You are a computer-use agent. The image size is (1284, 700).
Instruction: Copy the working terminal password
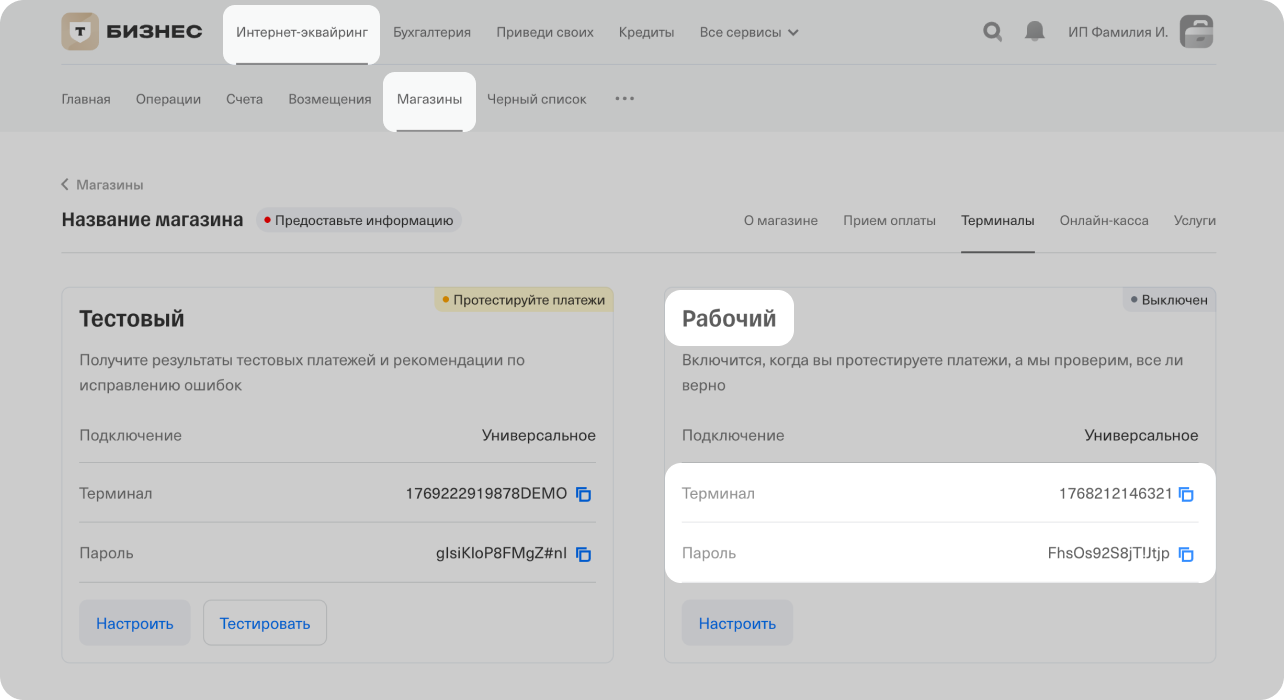[1187, 554]
